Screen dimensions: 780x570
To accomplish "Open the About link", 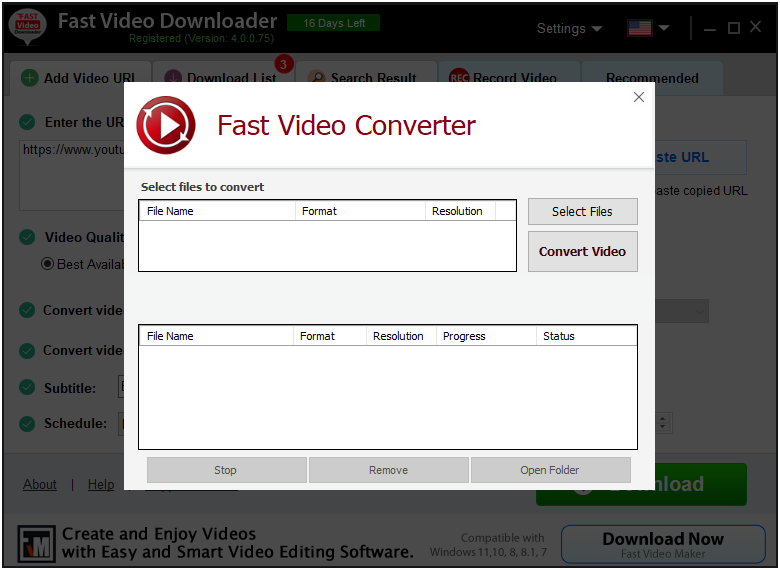I will (x=40, y=484).
